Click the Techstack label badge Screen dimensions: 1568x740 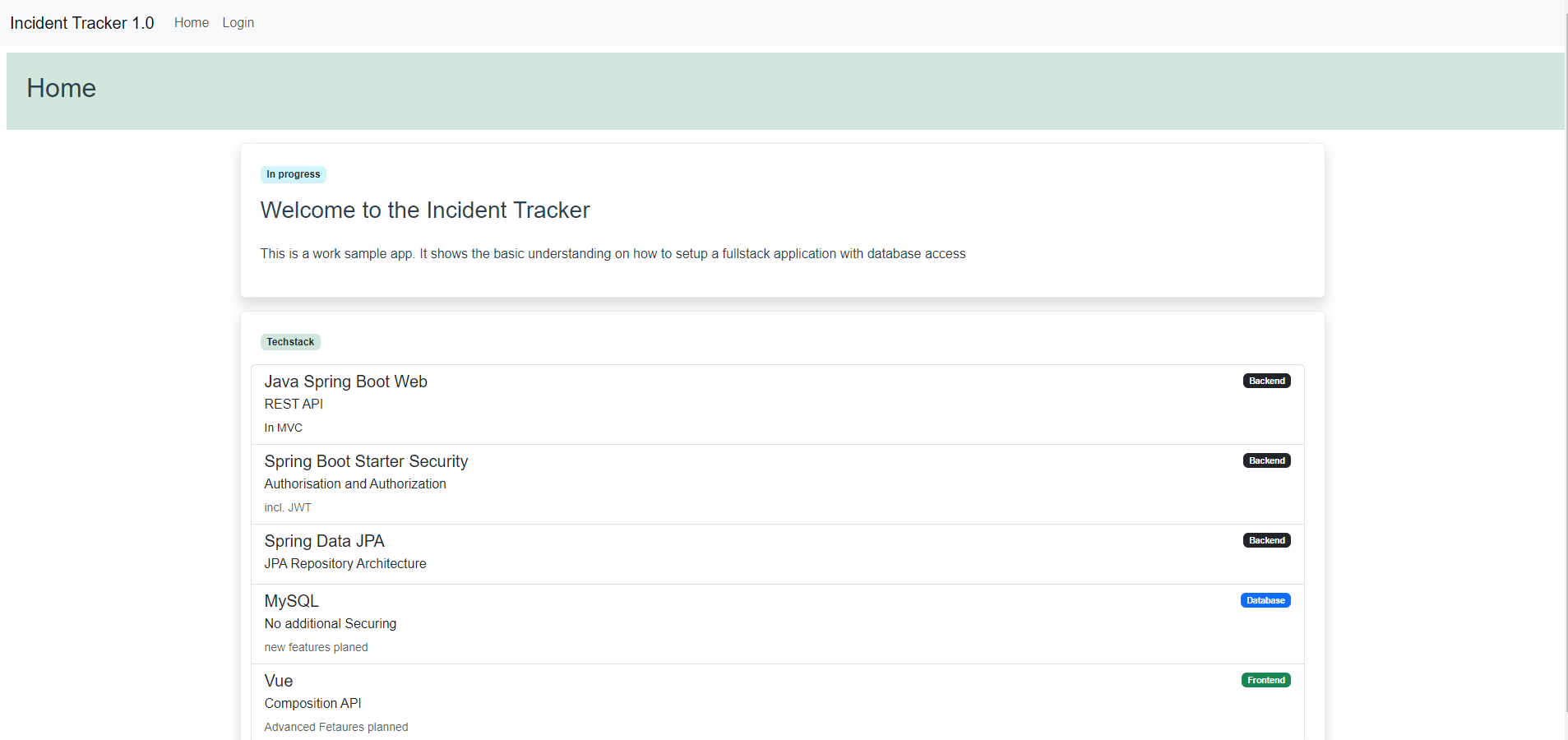point(290,342)
